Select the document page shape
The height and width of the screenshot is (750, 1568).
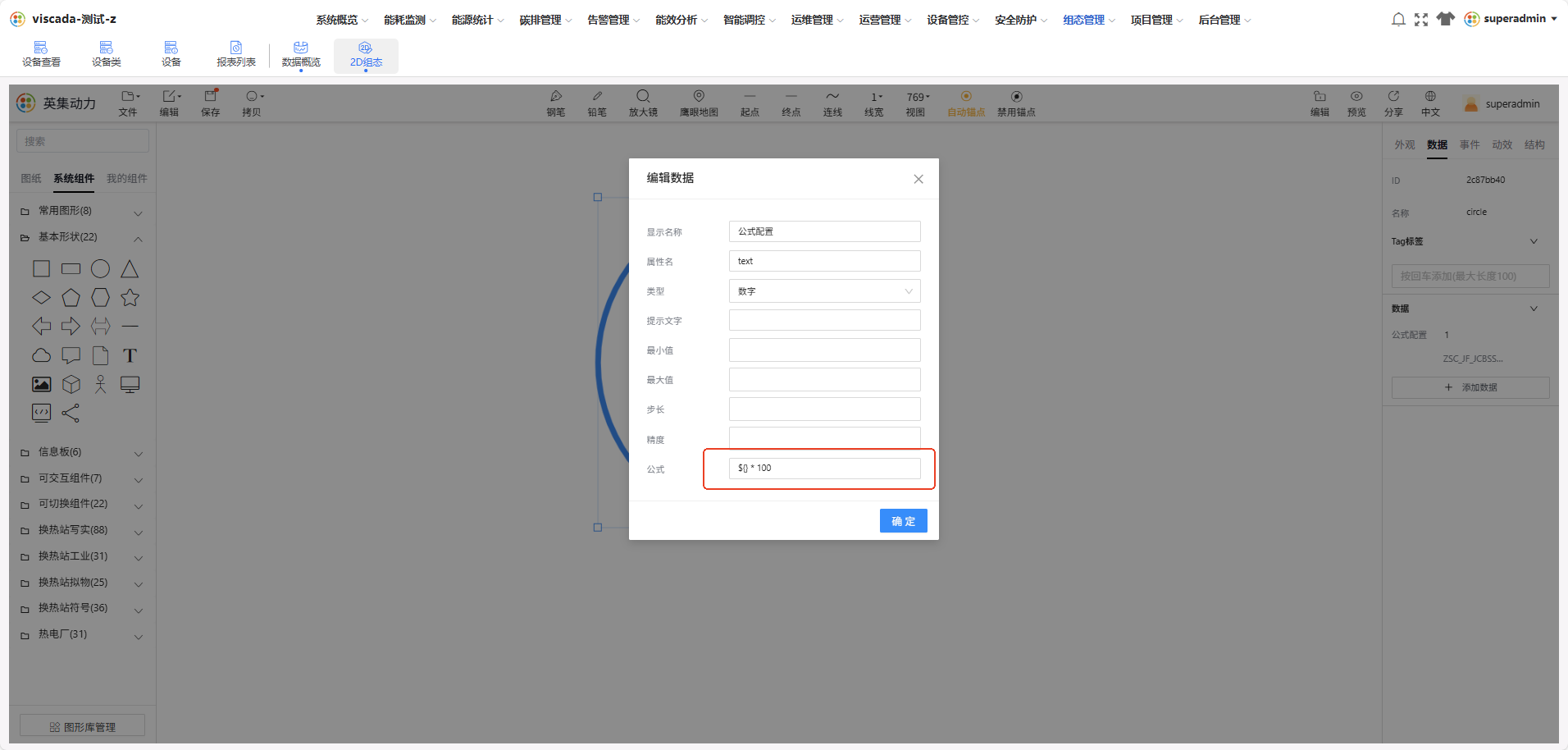pyautogui.click(x=100, y=355)
